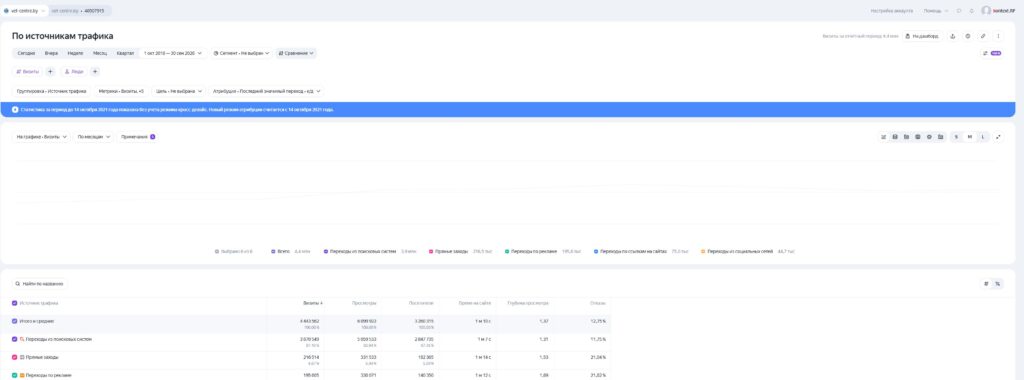Sort table by Отказы column header
Image resolution: width=1024 pixels, height=380 pixels.
pyautogui.click(x=598, y=303)
